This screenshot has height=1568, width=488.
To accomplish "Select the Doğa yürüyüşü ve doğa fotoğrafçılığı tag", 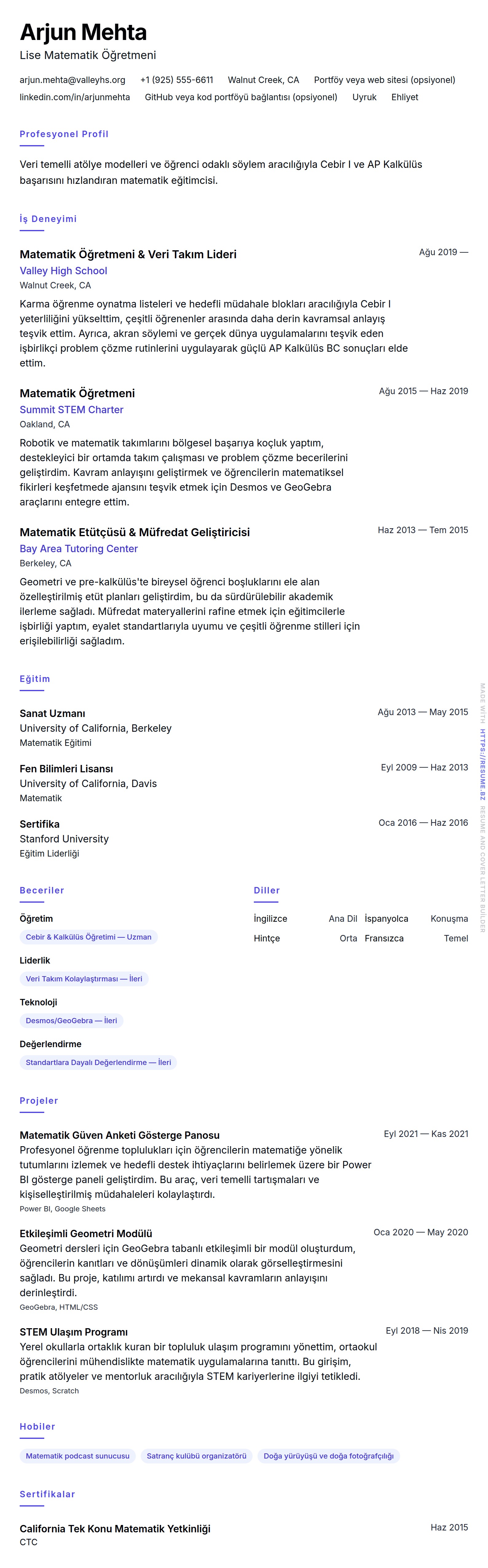I will coord(329,1456).
